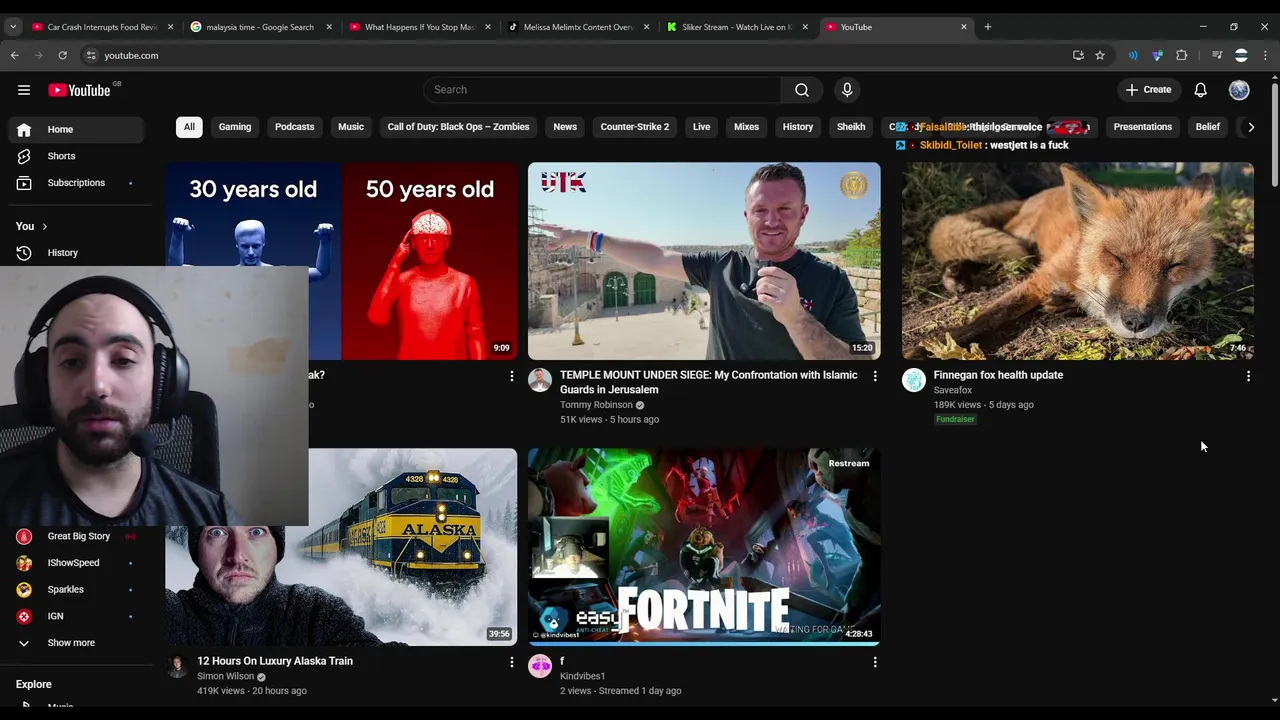The height and width of the screenshot is (720, 1280).
Task: Open options for 30 years old video
Action: (512, 376)
